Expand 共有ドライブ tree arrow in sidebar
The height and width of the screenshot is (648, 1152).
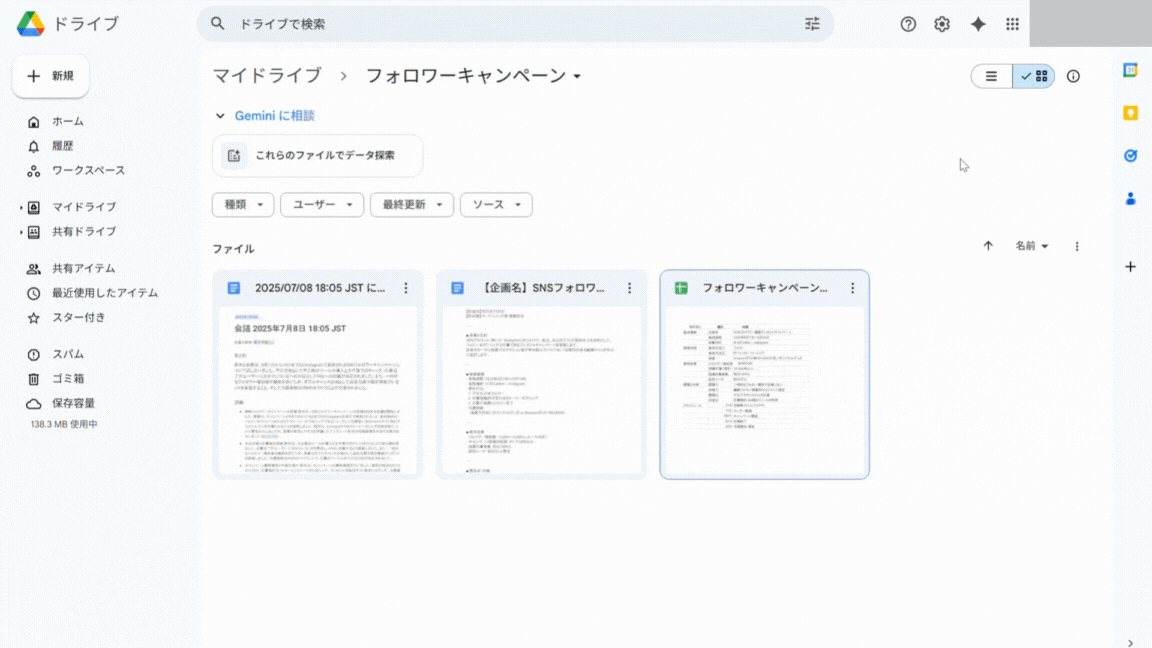(21, 232)
